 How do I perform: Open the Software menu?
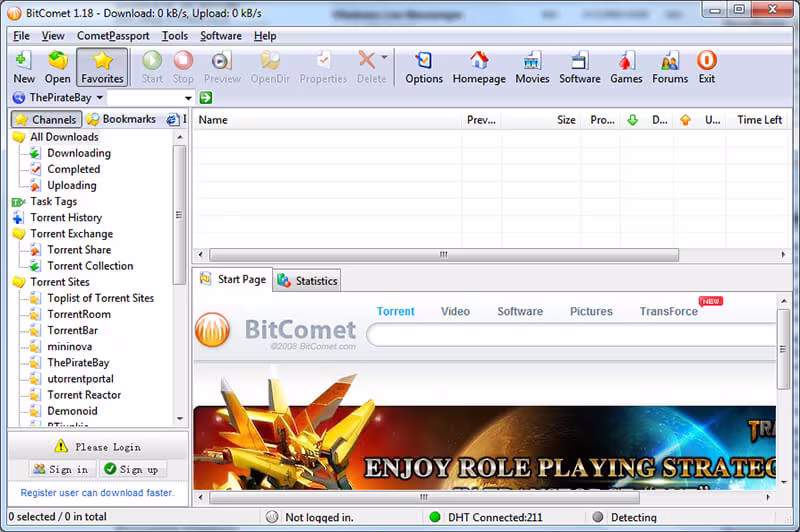[x=221, y=36]
